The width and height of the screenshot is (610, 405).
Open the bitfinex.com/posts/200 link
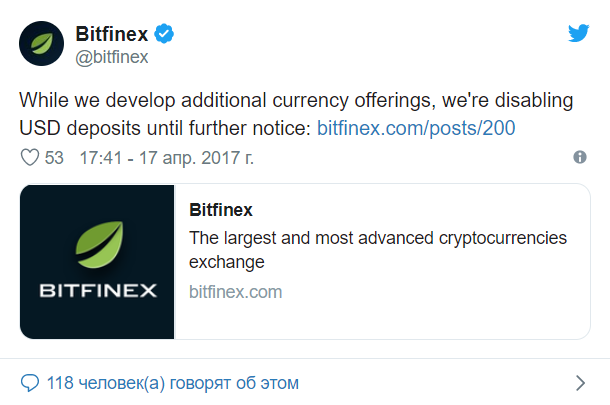pos(416,128)
